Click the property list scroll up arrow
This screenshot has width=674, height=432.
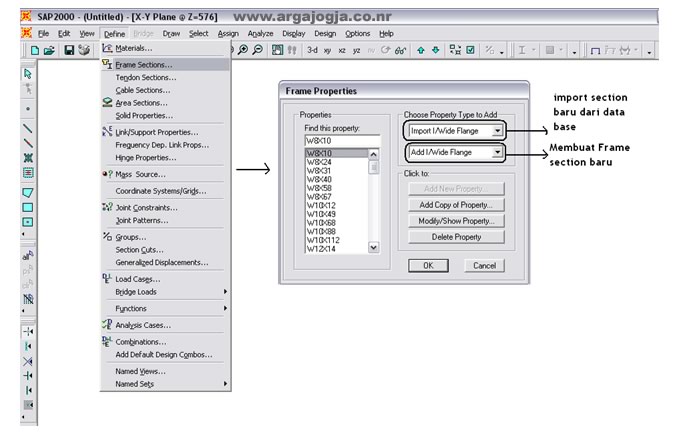point(374,154)
